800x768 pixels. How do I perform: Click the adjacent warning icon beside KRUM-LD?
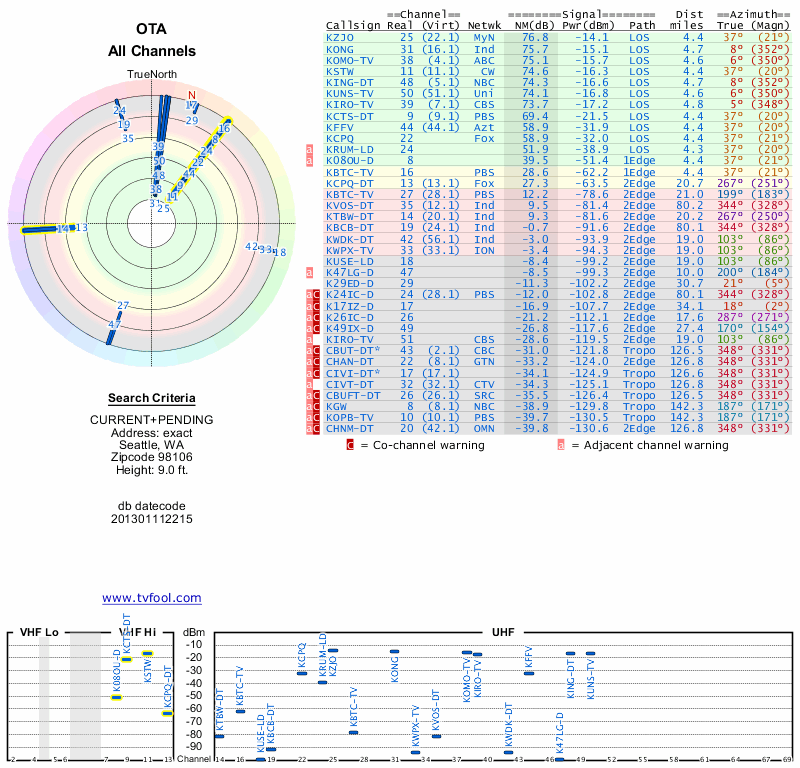309,150
